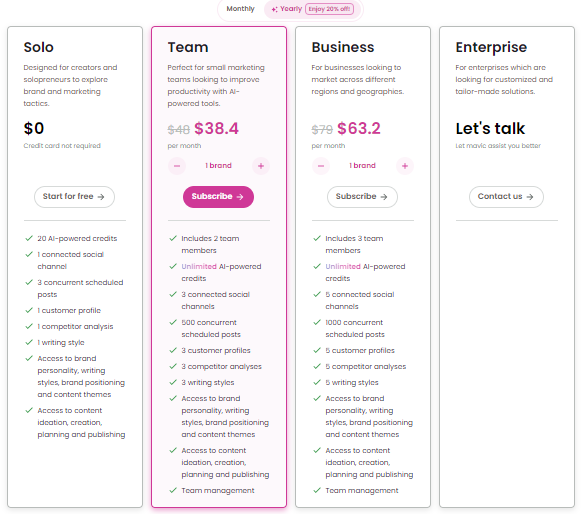Click the 1 brand field in Team plan

(219, 166)
